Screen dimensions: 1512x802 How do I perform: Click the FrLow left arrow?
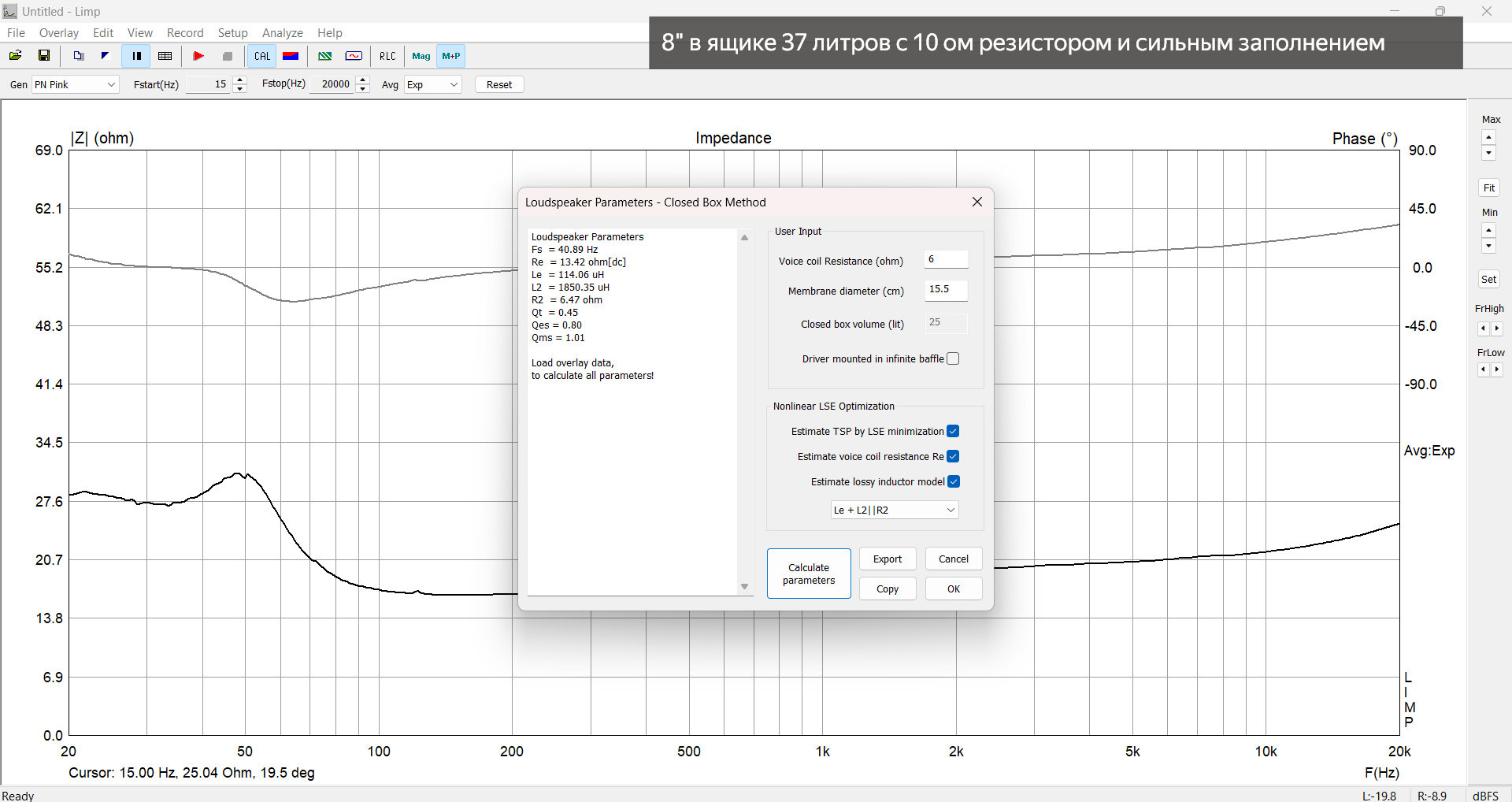pyautogui.click(x=1483, y=369)
